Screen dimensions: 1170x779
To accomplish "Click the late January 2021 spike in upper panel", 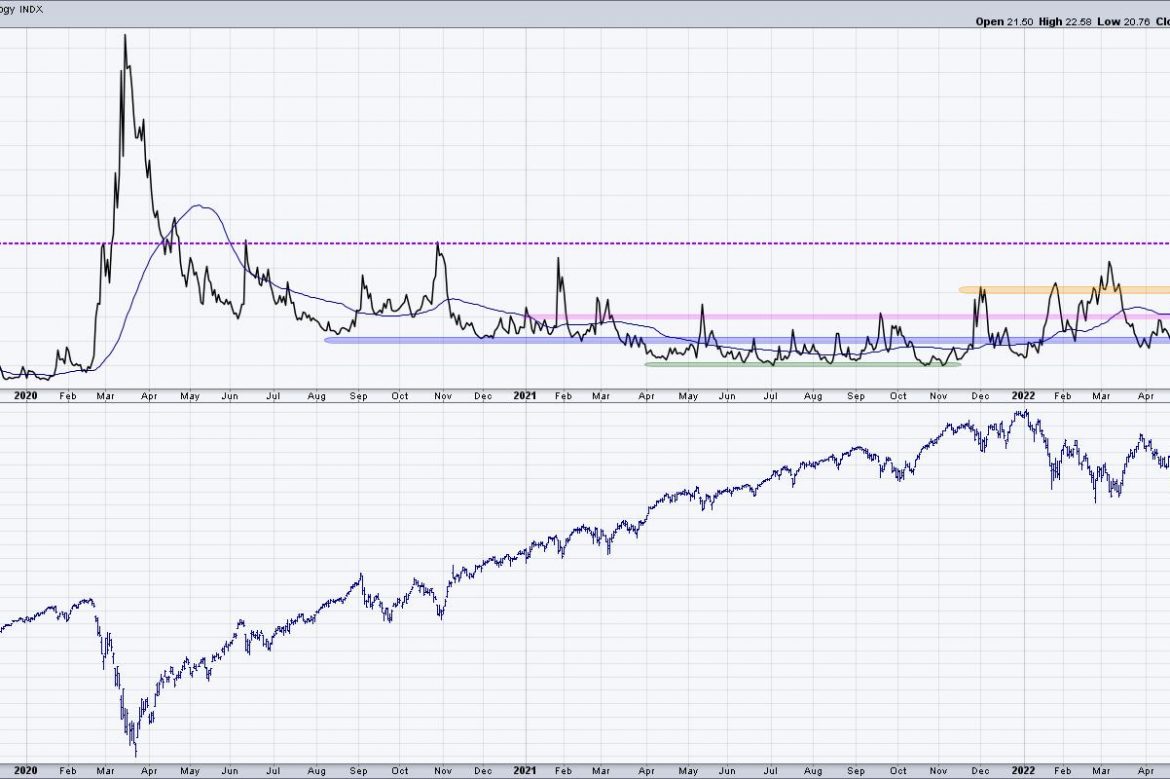I will tap(558, 259).
